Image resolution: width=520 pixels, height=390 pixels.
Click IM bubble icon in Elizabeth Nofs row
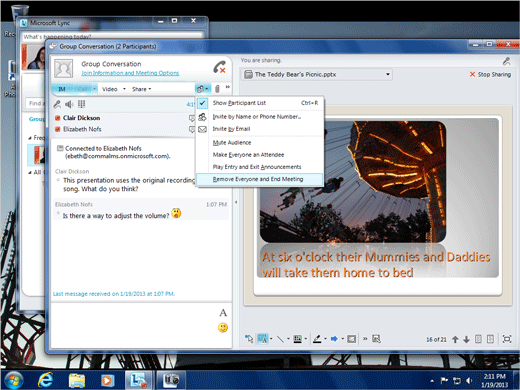pos(192,129)
